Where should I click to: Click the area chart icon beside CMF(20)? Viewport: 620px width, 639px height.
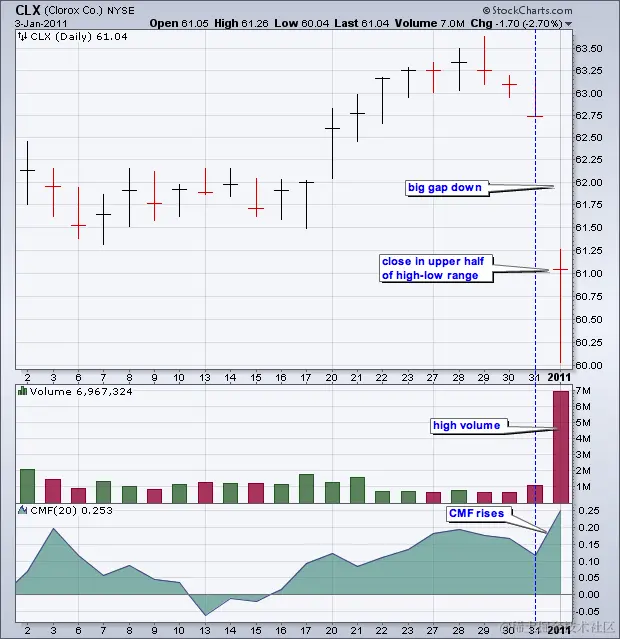22,510
